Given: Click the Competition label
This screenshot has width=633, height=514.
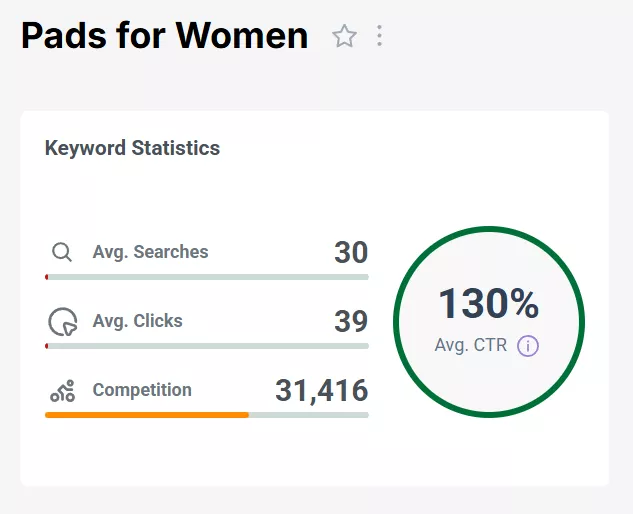Looking at the screenshot, I should [142, 390].
